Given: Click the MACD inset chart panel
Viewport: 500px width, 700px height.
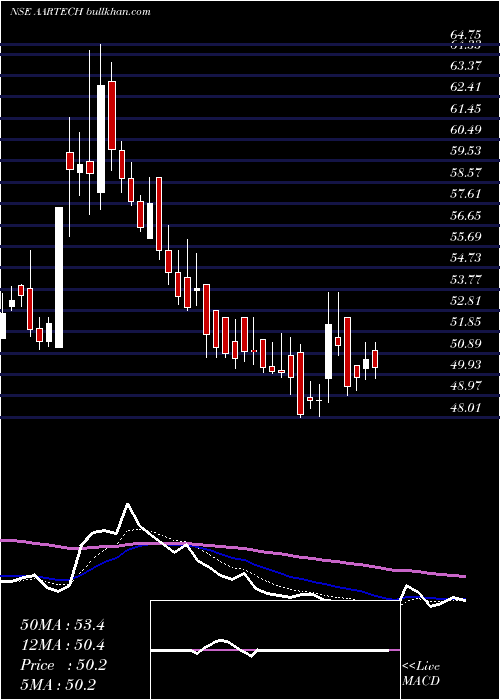Looking at the screenshot, I should (x=275, y=650).
